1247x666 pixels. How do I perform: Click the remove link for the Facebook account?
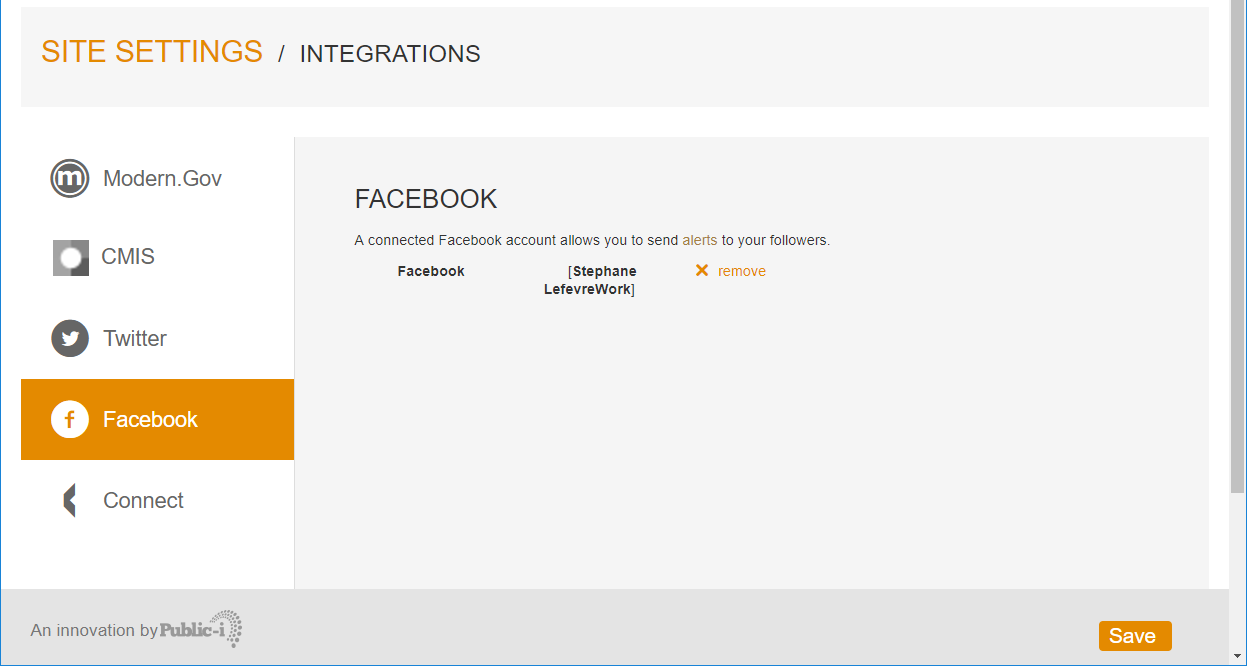click(x=743, y=270)
